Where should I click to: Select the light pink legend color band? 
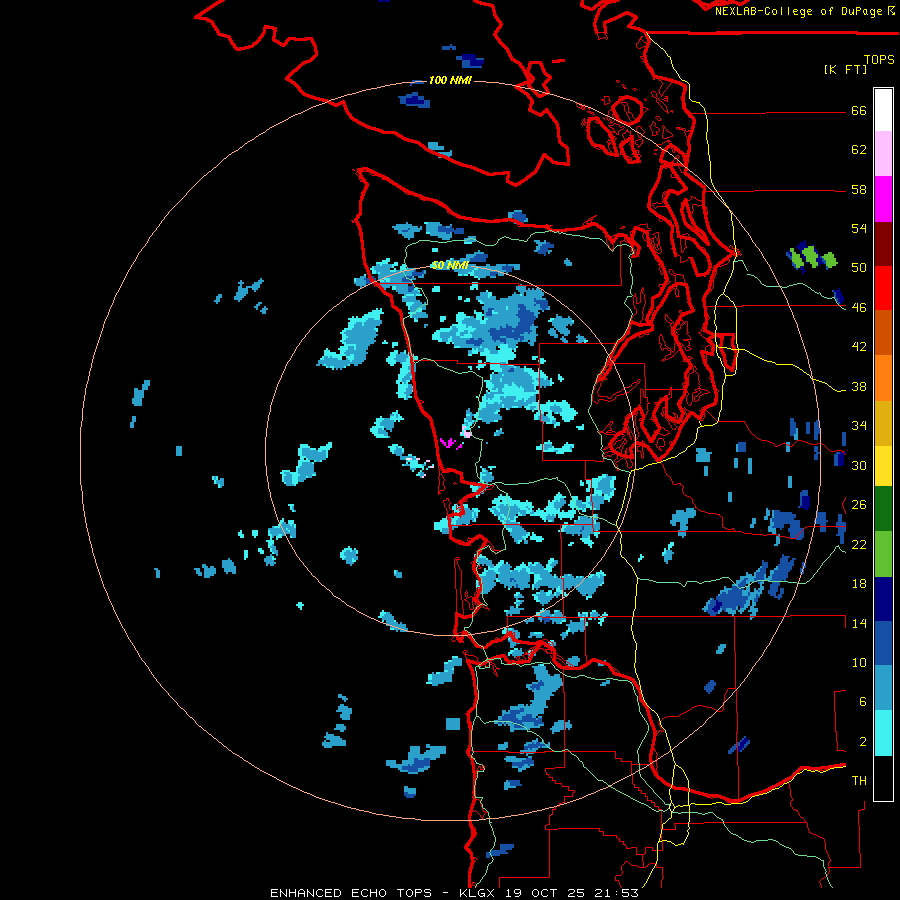coord(883,153)
